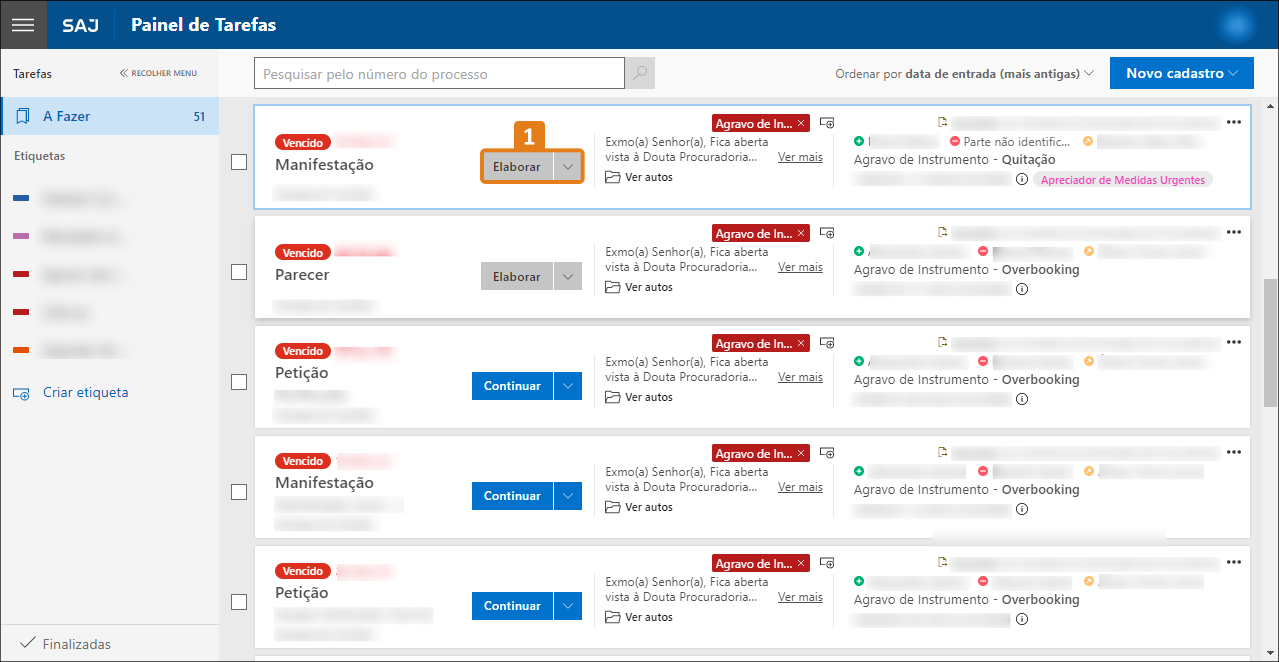Viewport: 1279px width, 662px height.
Task: Select the Parecer task checkbox
Action: coord(239,272)
